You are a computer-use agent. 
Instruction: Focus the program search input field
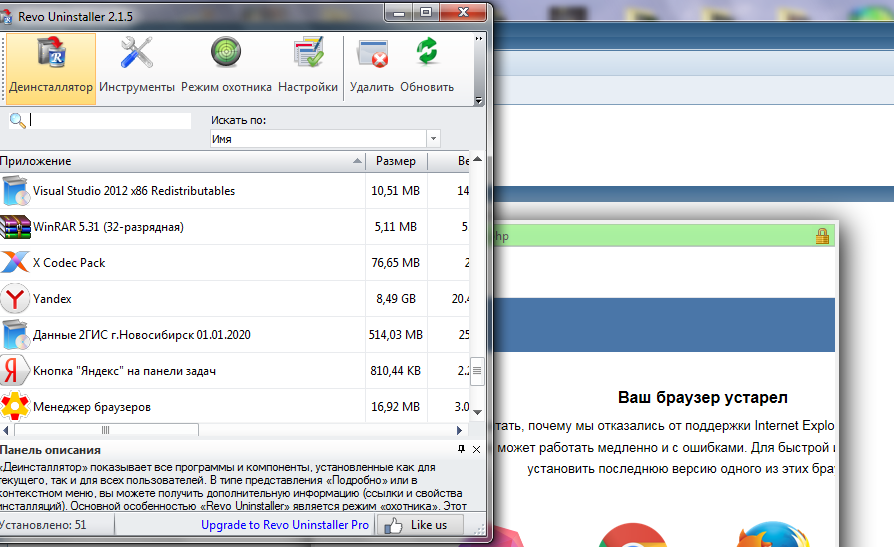[x=110, y=120]
